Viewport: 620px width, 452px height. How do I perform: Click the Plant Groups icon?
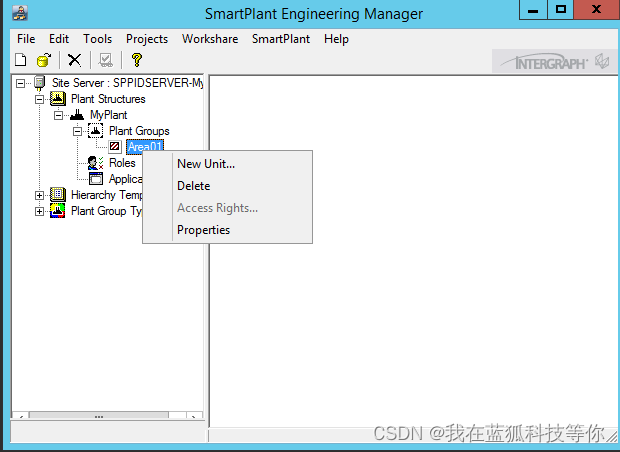[95, 130]
